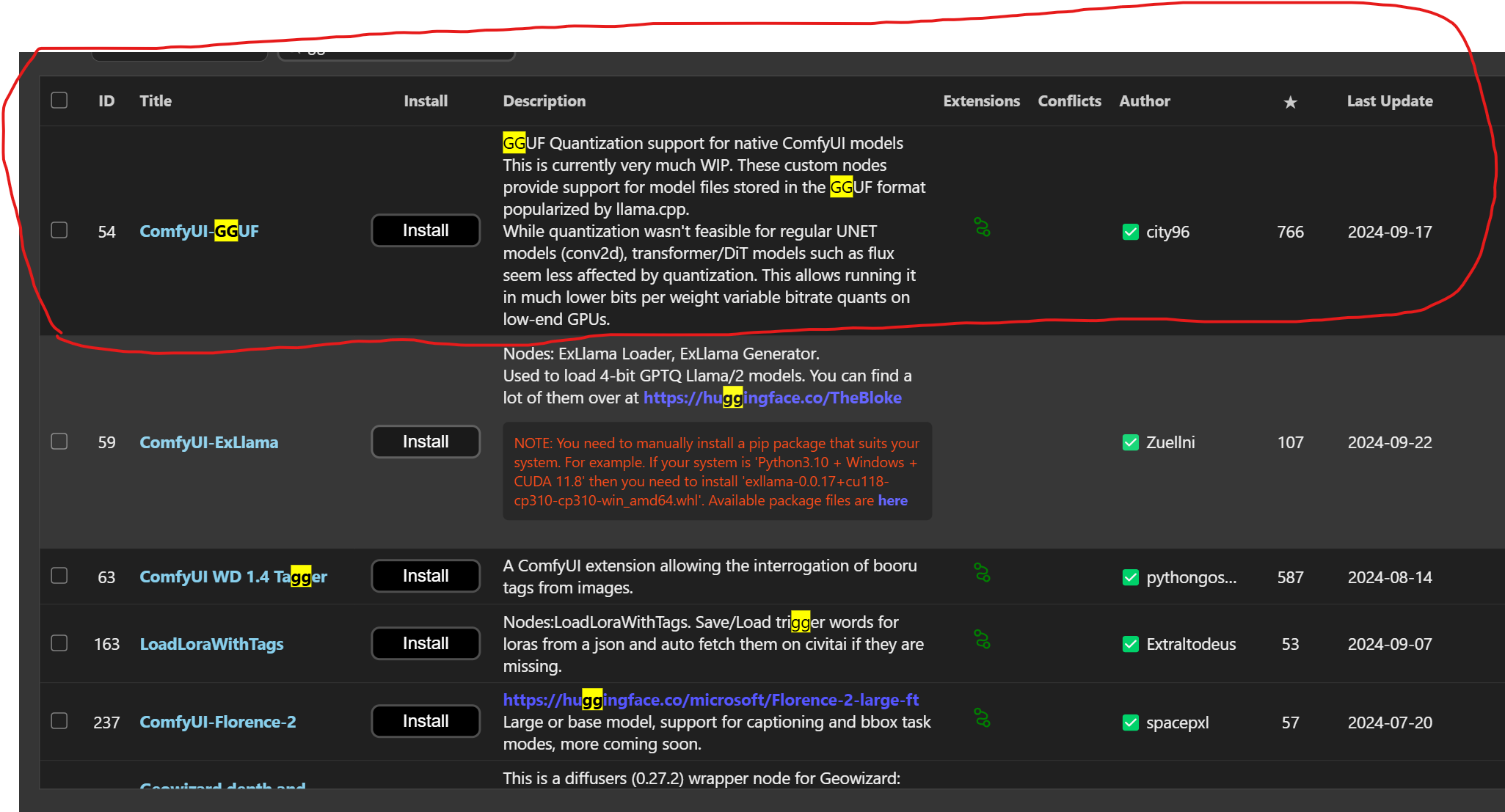Install the ComfyUI-GGUF node pack
1505x812 pixels.
(x=426, y=230)
